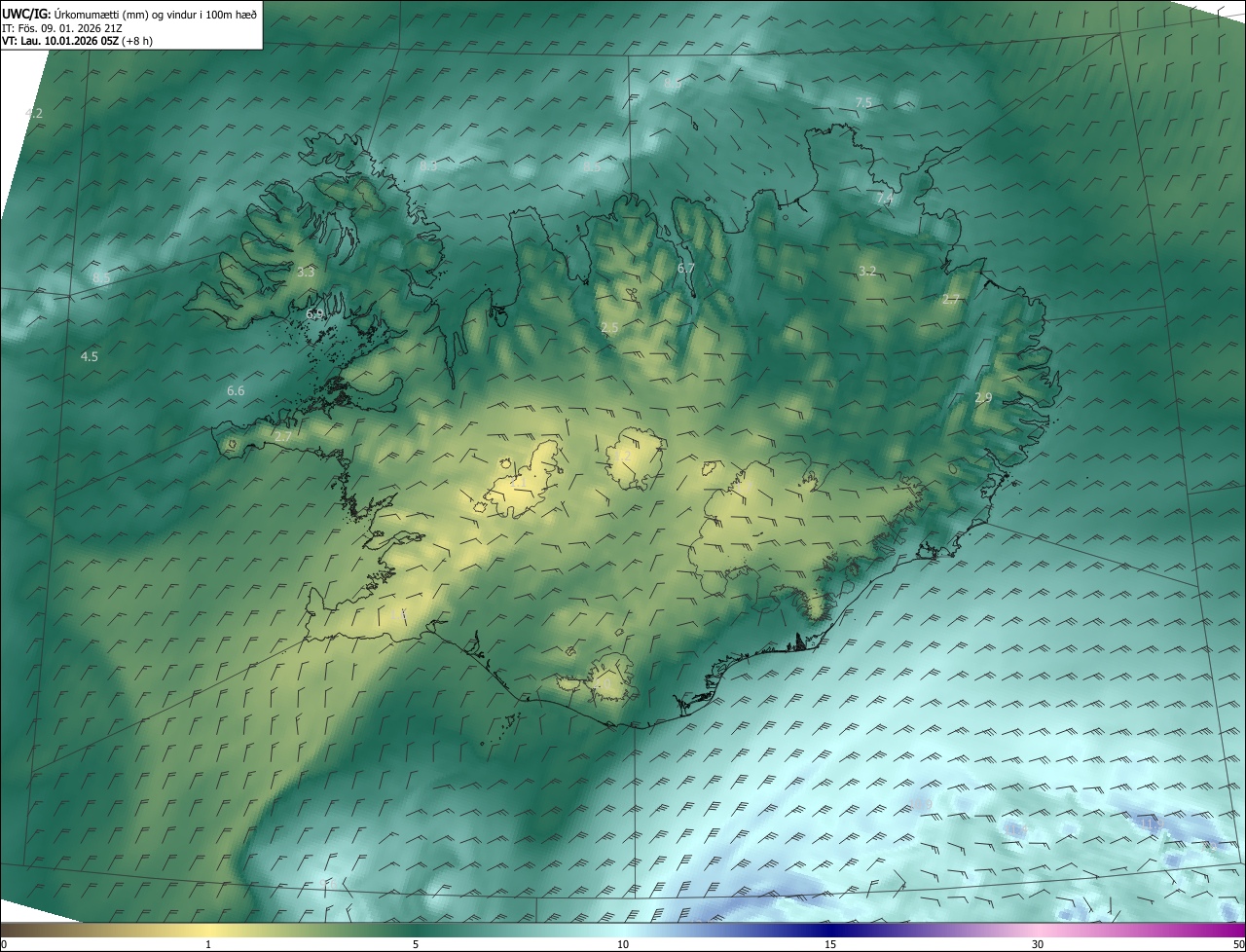Pick the 7.5 value label

[863, 103]
